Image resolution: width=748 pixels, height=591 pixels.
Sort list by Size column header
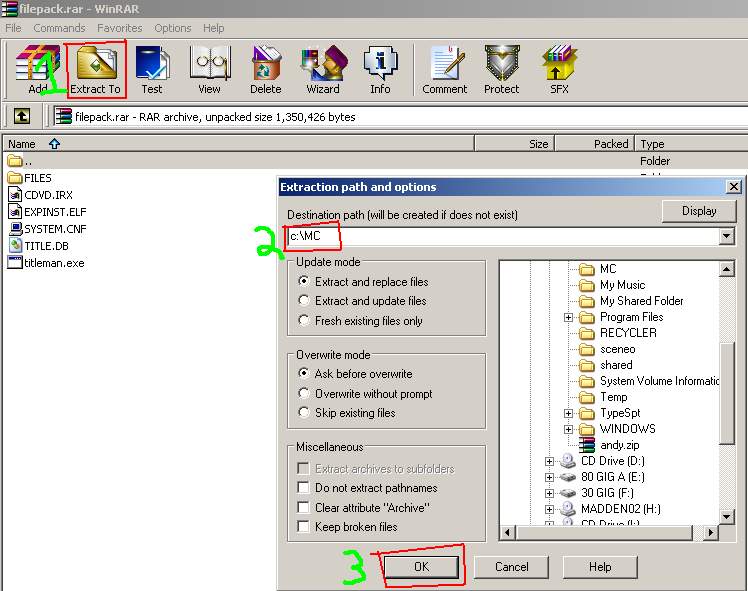(x=515, y=144)
